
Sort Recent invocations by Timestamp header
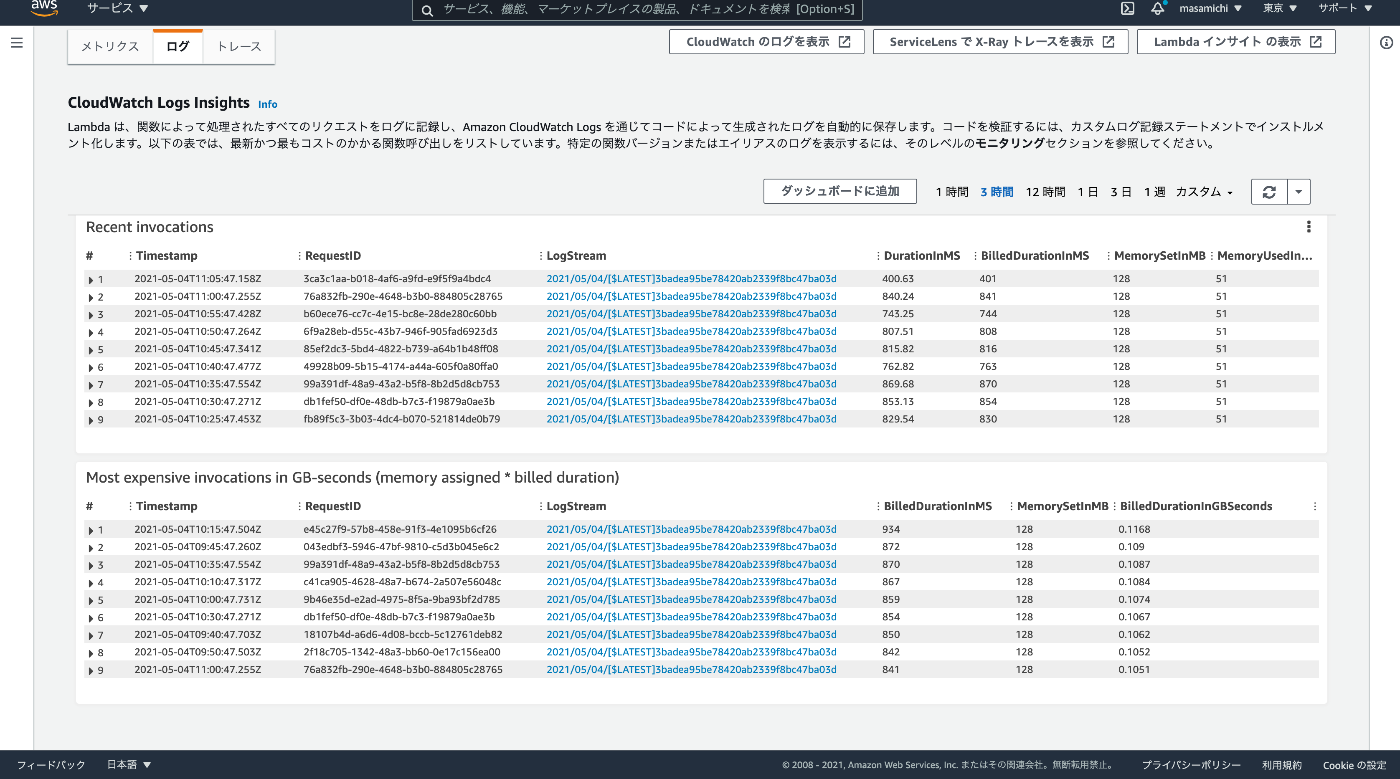click(167, 256)
